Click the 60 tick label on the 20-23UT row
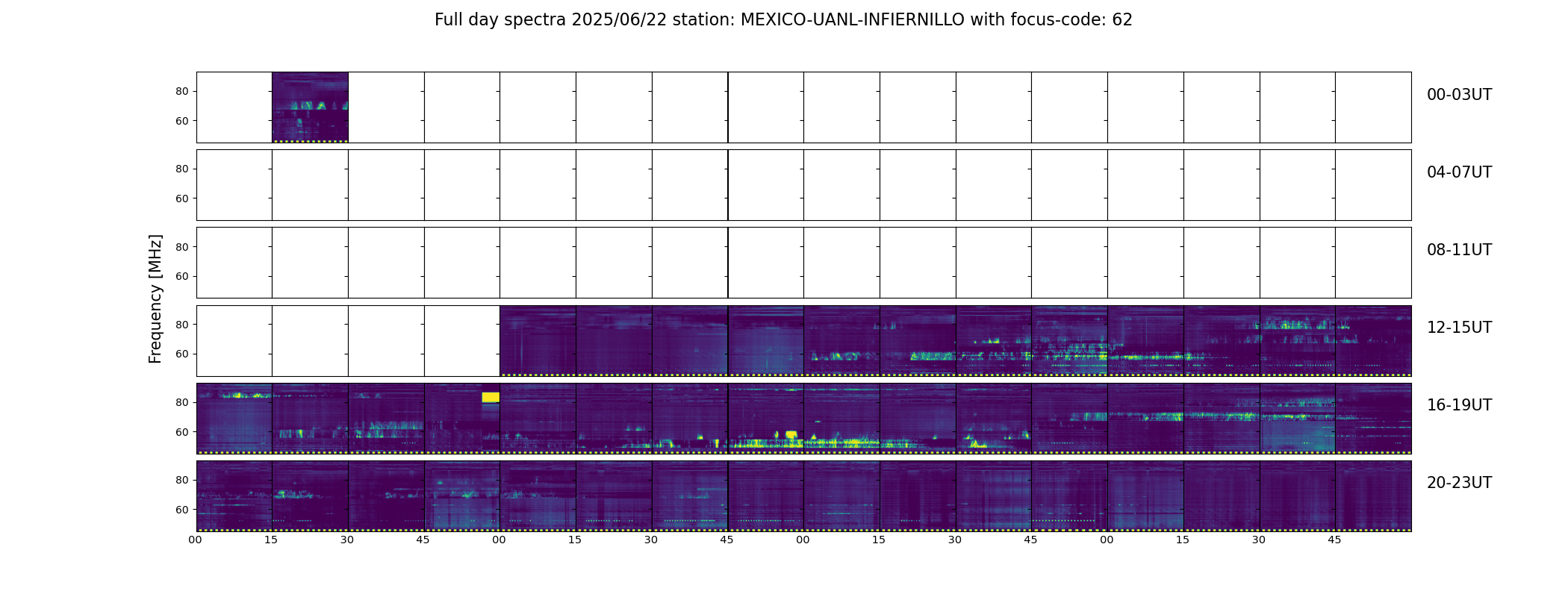 [x=182, y=510]
